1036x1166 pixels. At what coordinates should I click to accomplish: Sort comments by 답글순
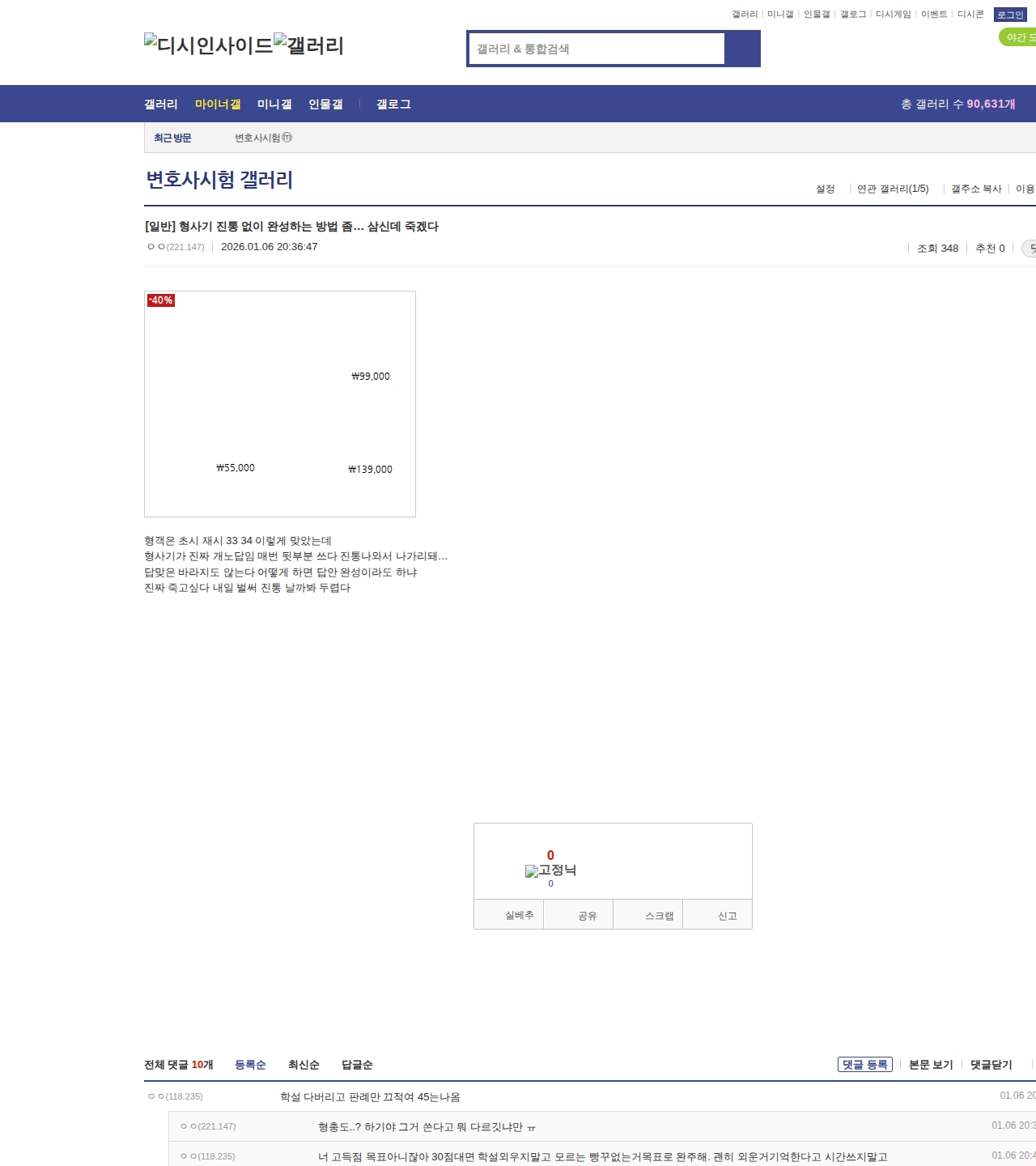pos(357,1065)
